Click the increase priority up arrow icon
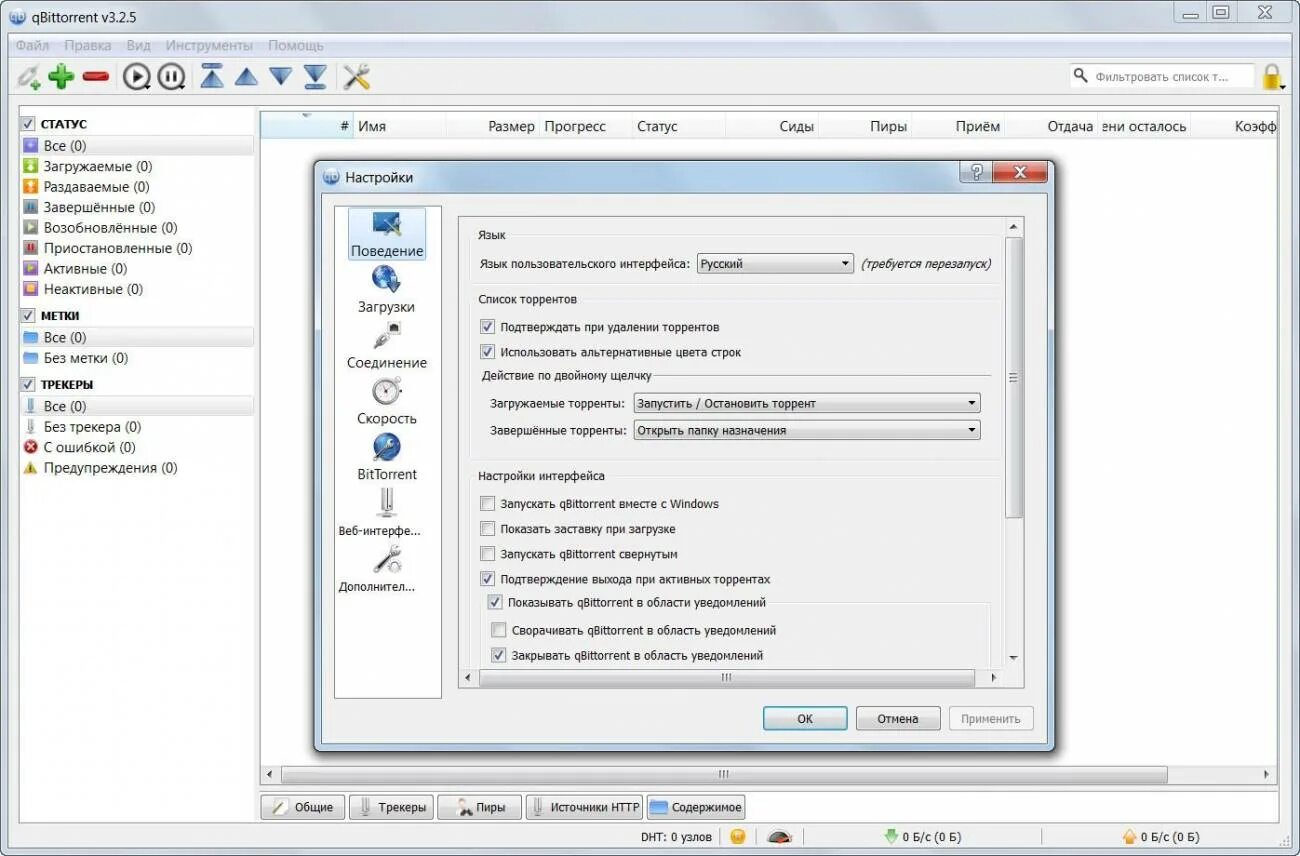This screenshot has height=856, width=1300. [246, 76]
